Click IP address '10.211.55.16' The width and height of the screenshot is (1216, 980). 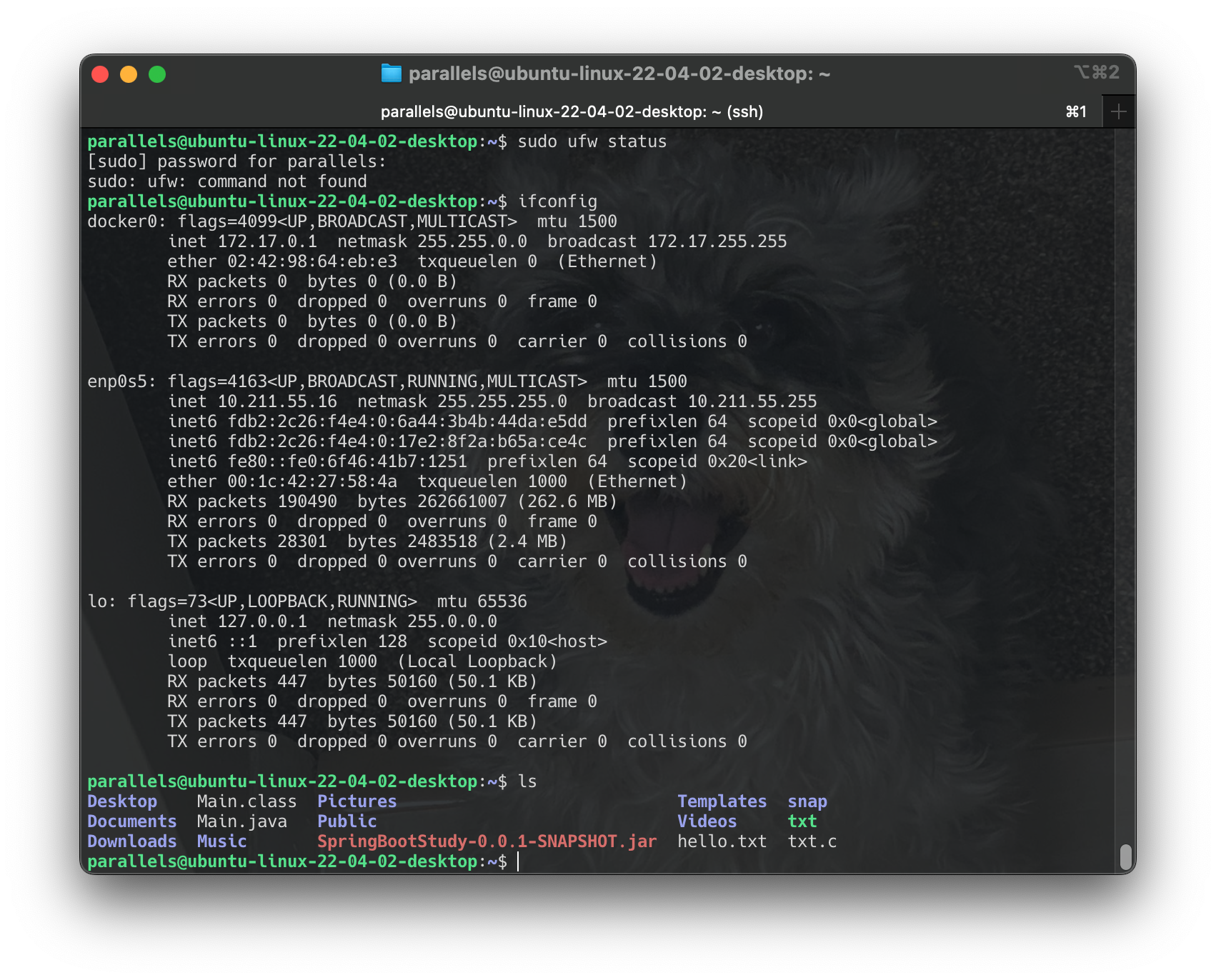[277, 401]
